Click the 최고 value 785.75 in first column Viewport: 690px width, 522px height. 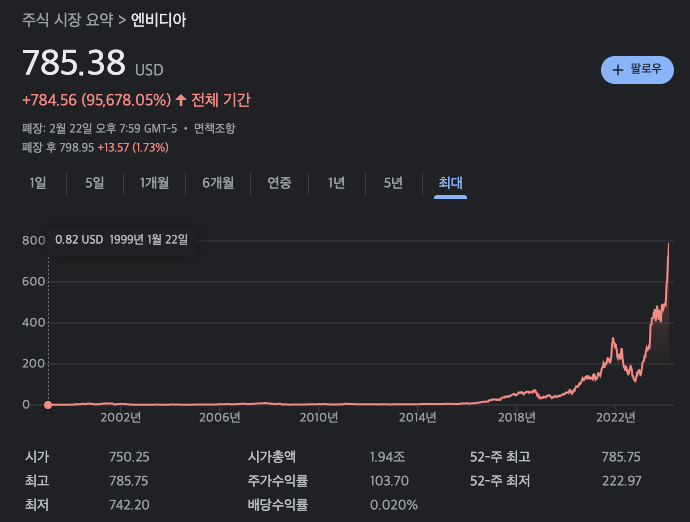click(128, 481)
